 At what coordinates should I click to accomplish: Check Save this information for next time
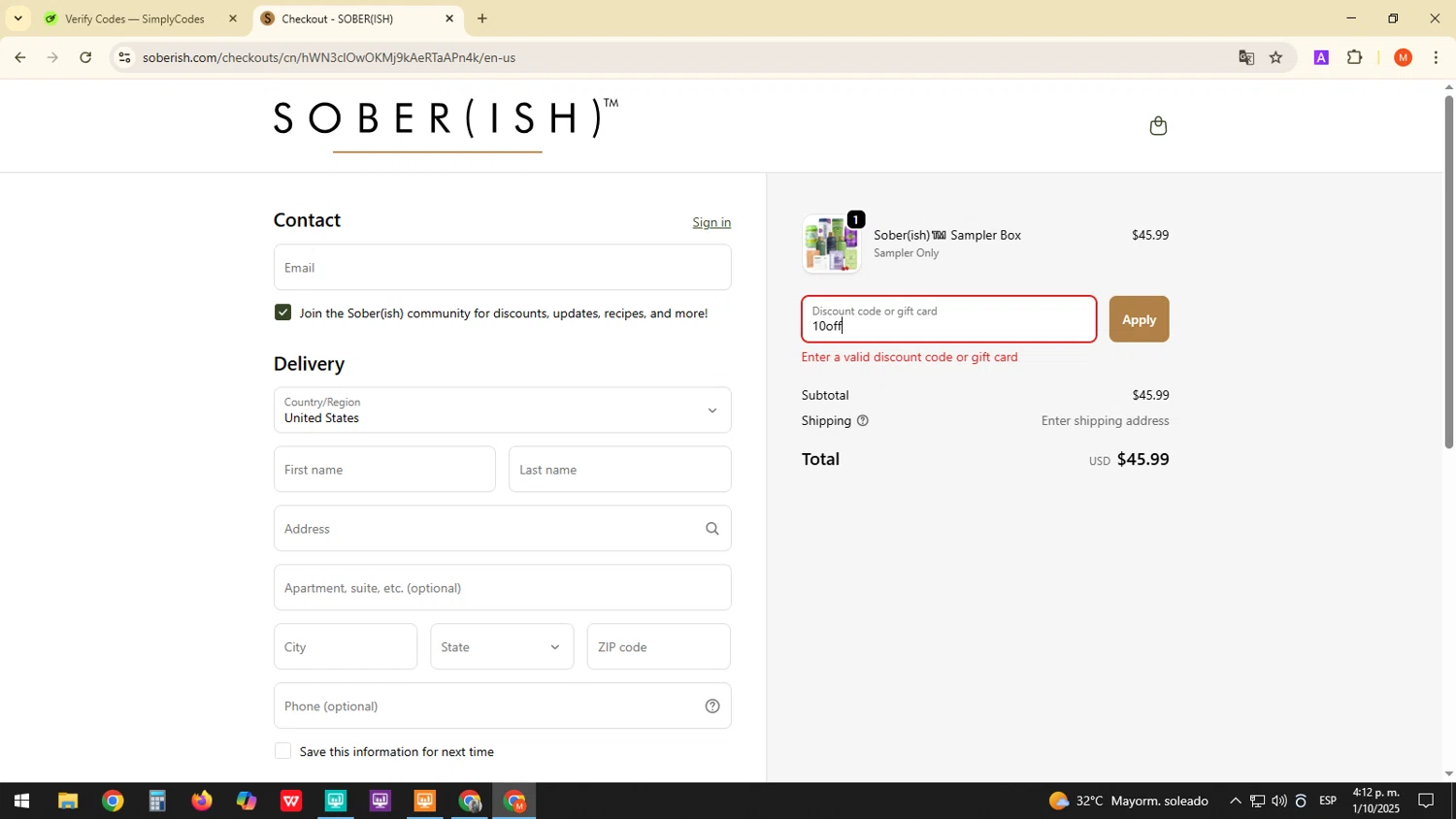coord(282,751)
